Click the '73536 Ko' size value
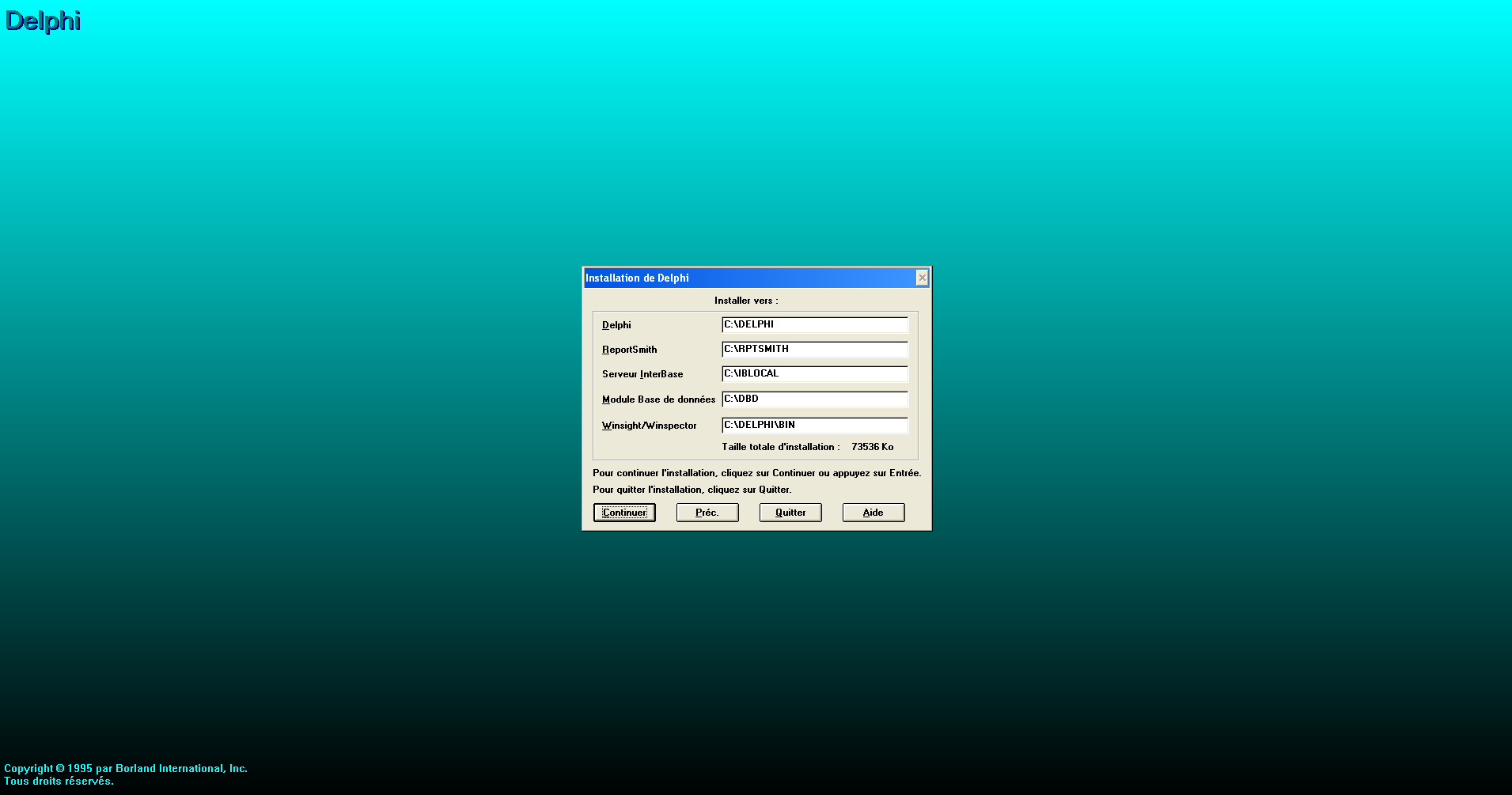 point(873,447)
